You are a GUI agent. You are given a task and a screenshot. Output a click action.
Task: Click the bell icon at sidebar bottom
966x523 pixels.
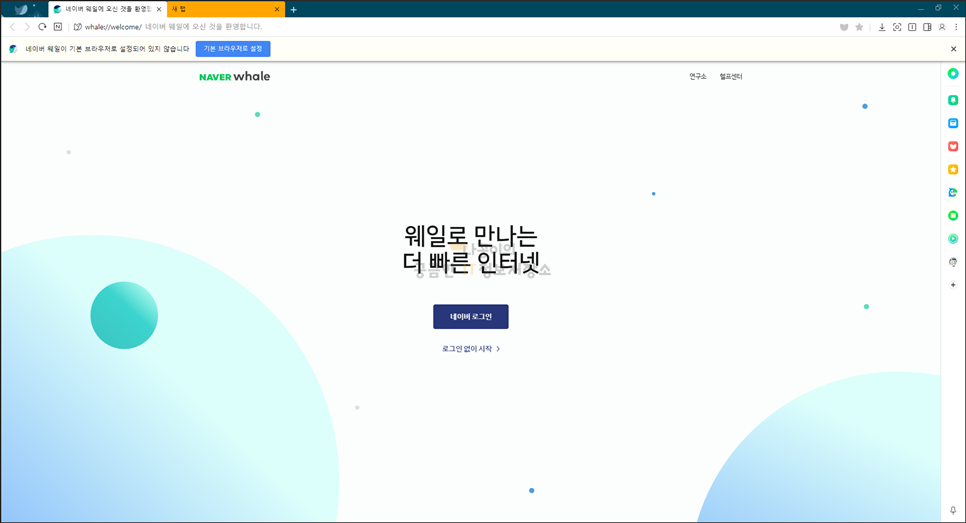(953, 510)
